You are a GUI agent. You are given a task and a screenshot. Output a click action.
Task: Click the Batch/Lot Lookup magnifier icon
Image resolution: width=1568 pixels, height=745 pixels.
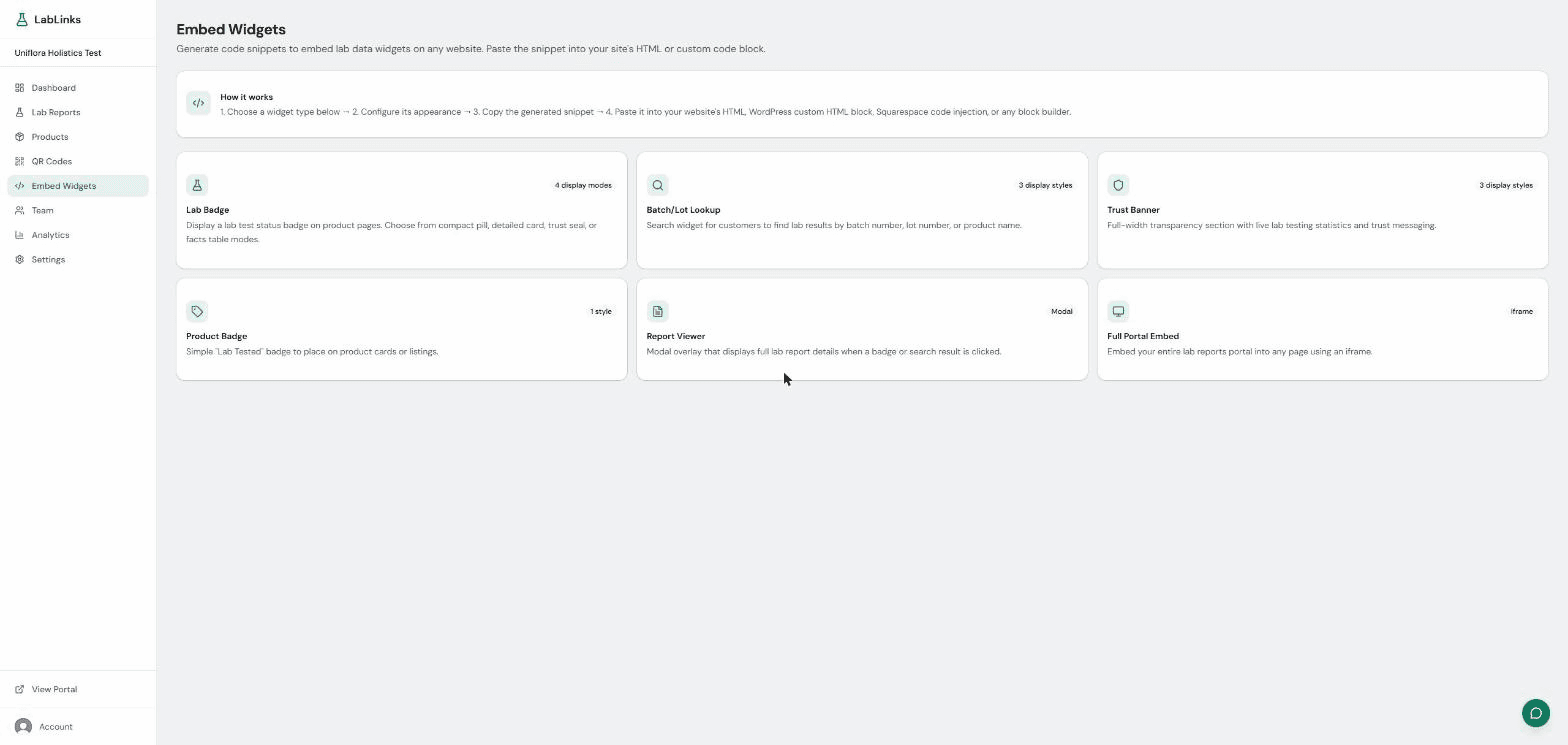click(657, 185)
